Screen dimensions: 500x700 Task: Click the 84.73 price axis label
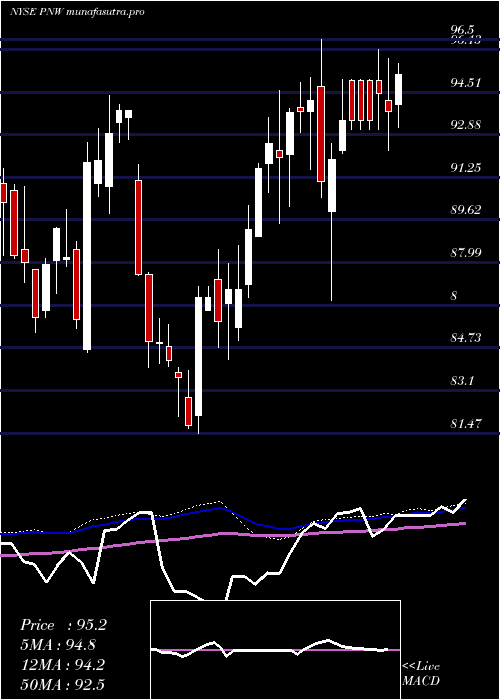(466, 338)
